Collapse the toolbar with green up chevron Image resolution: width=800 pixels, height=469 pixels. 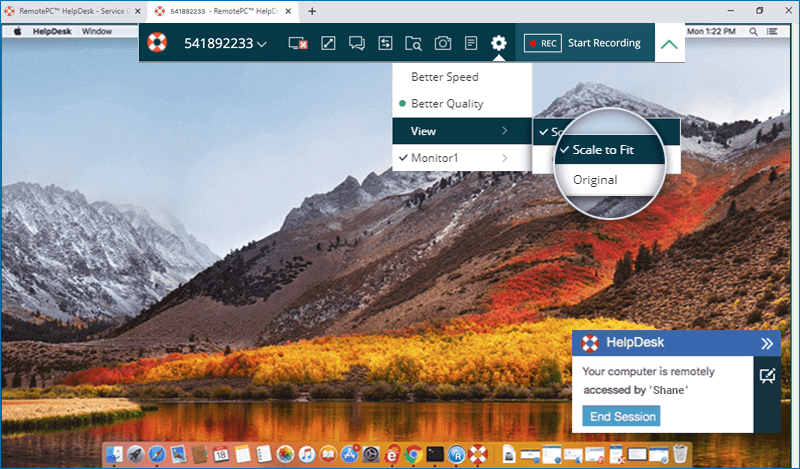tap(669, 44)
